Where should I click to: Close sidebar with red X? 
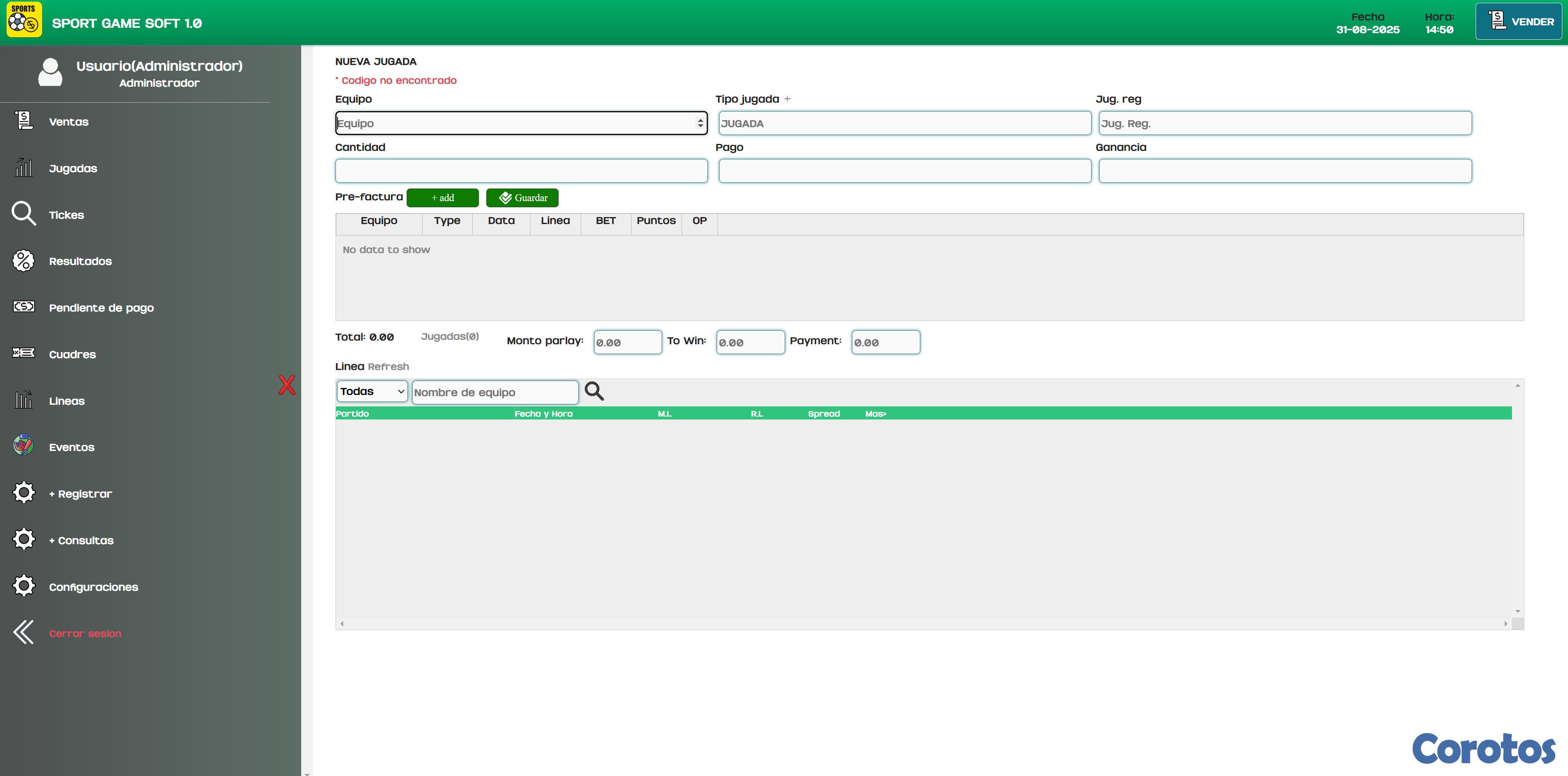(287, 385)
